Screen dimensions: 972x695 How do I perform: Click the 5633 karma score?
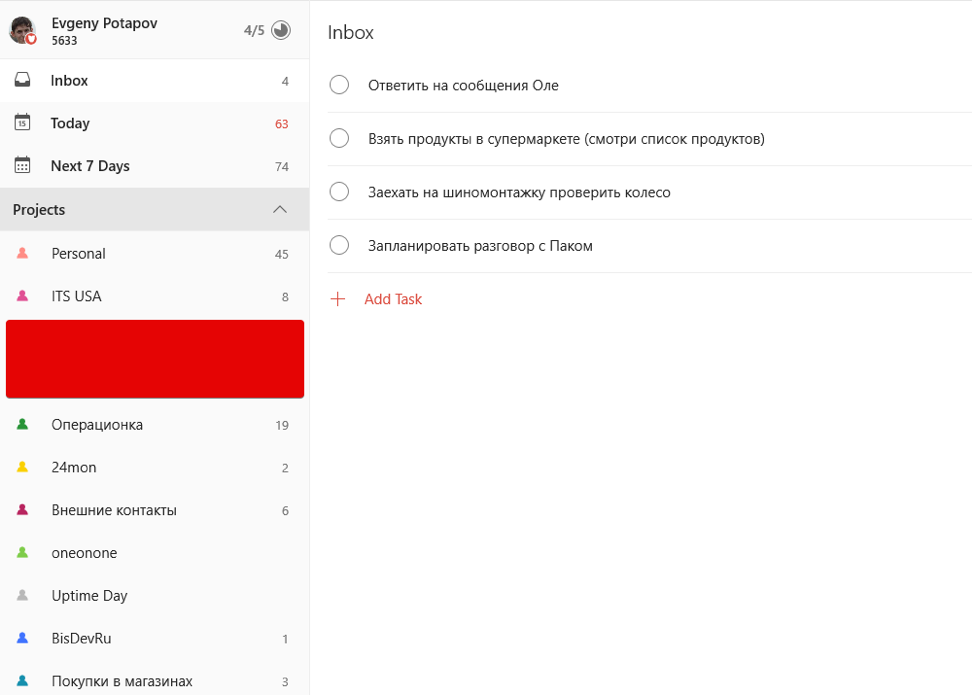click(64, 41)
